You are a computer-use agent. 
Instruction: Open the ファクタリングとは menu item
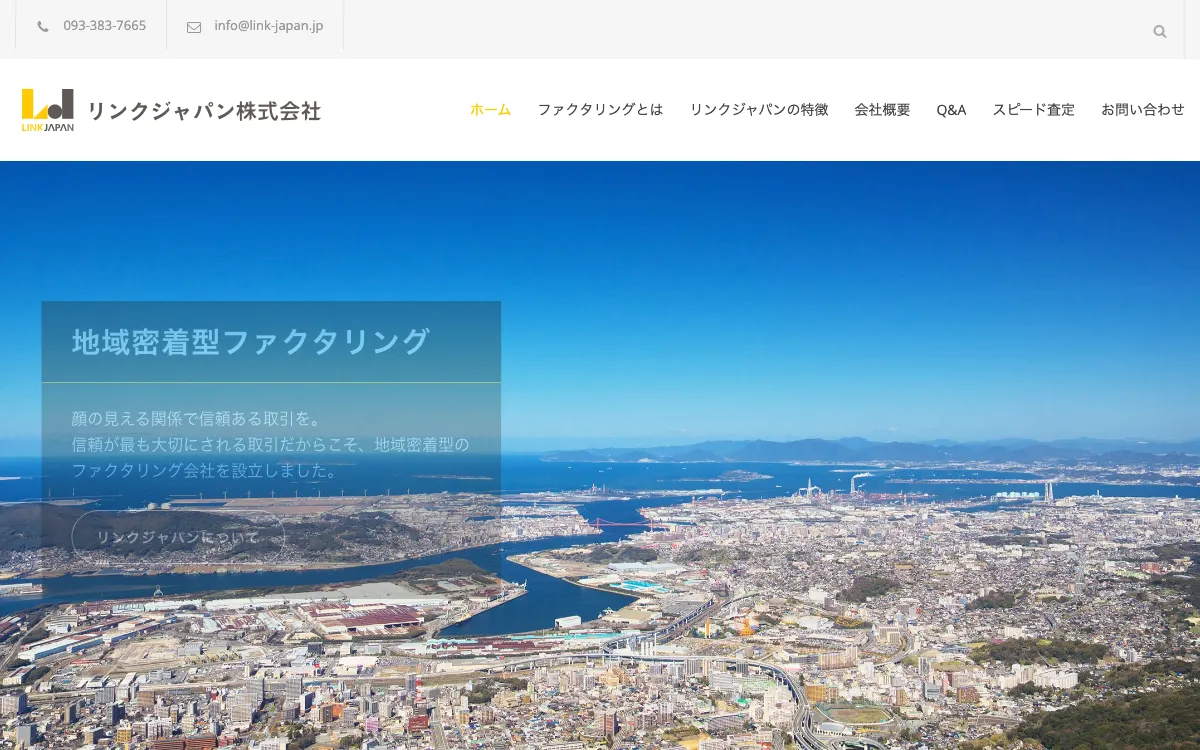pyautogui.click(x=600, y=110)
